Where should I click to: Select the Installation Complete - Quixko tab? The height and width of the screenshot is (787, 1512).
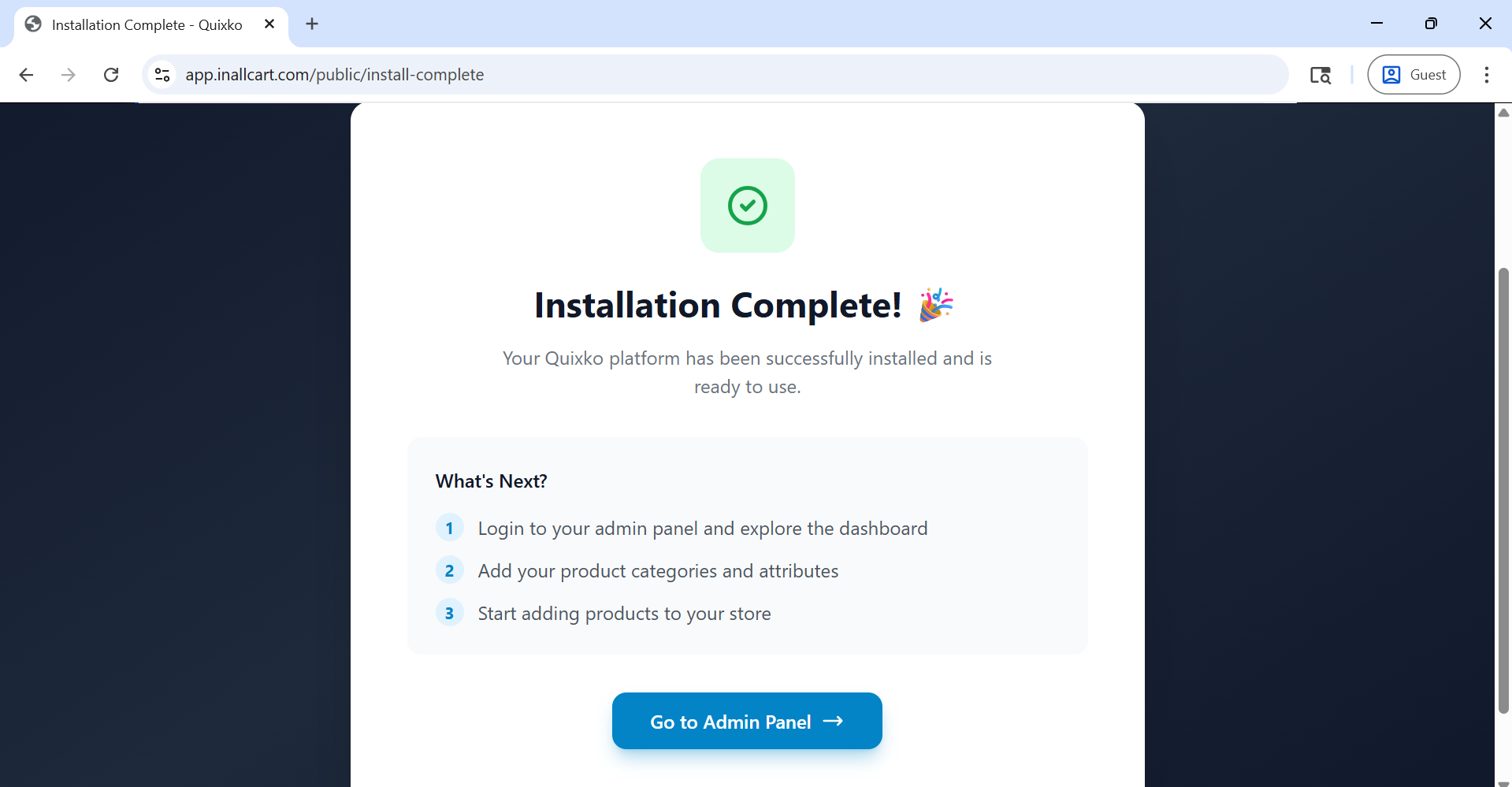(151, 24)
